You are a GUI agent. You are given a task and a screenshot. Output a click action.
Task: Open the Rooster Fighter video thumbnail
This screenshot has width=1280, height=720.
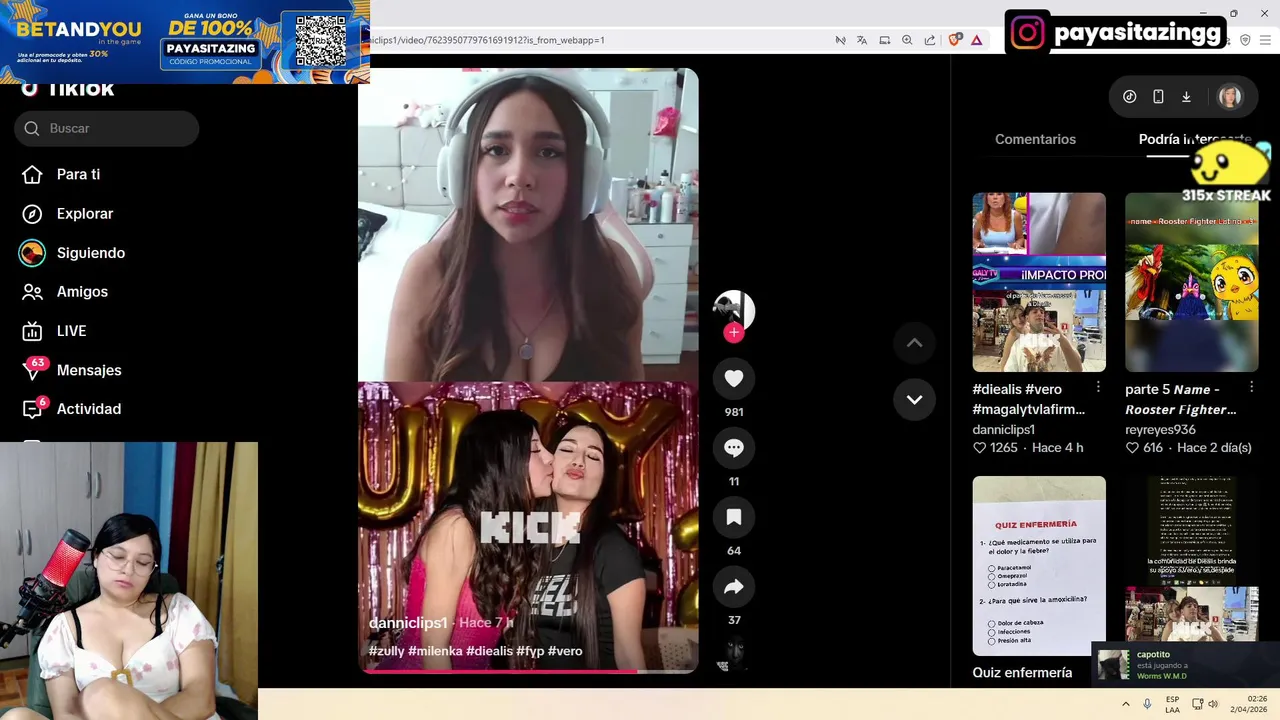pyautogui.click(x=1191, y=282)
